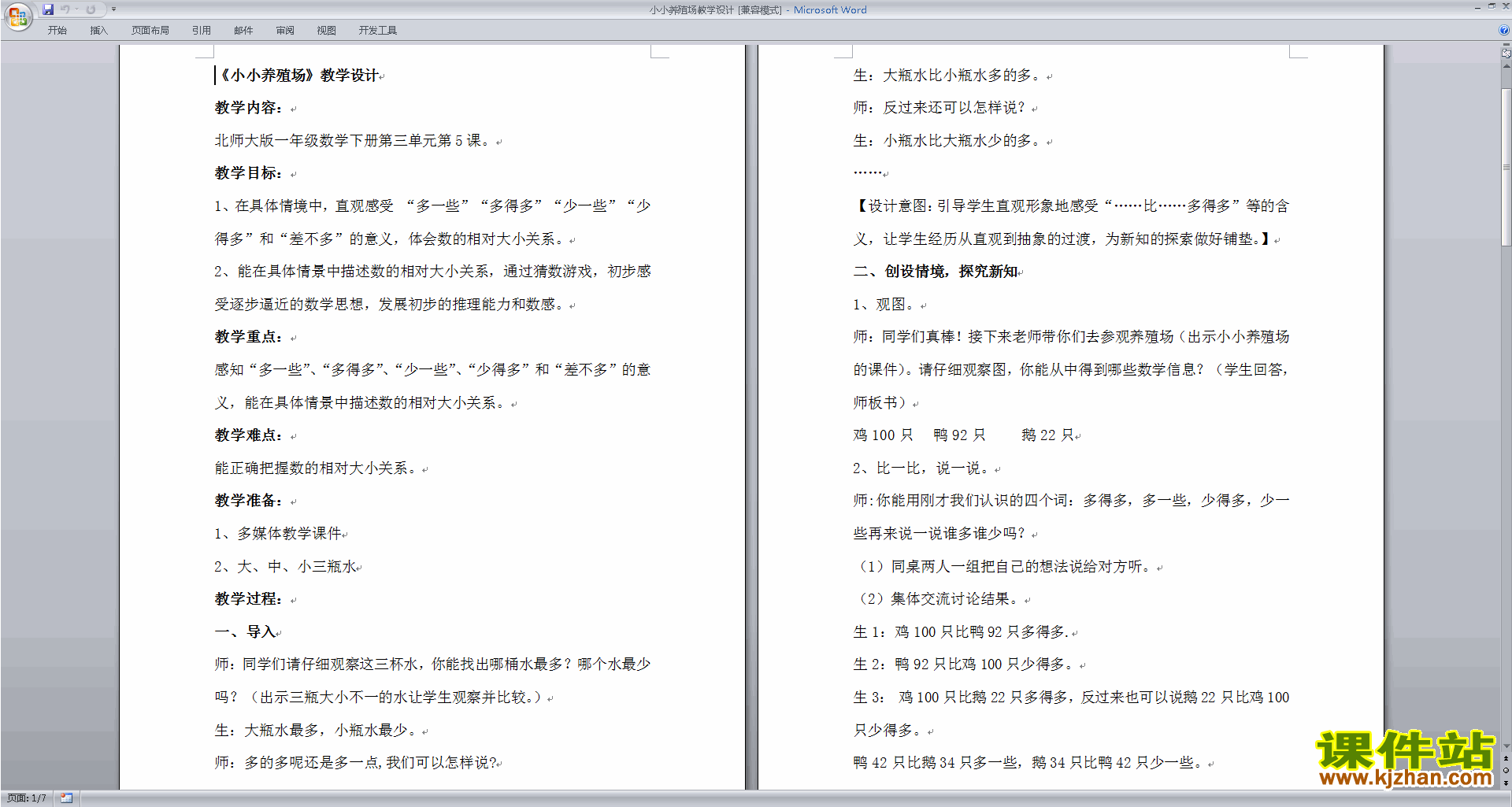Click the heading 教学难点：

pos(248,435)
